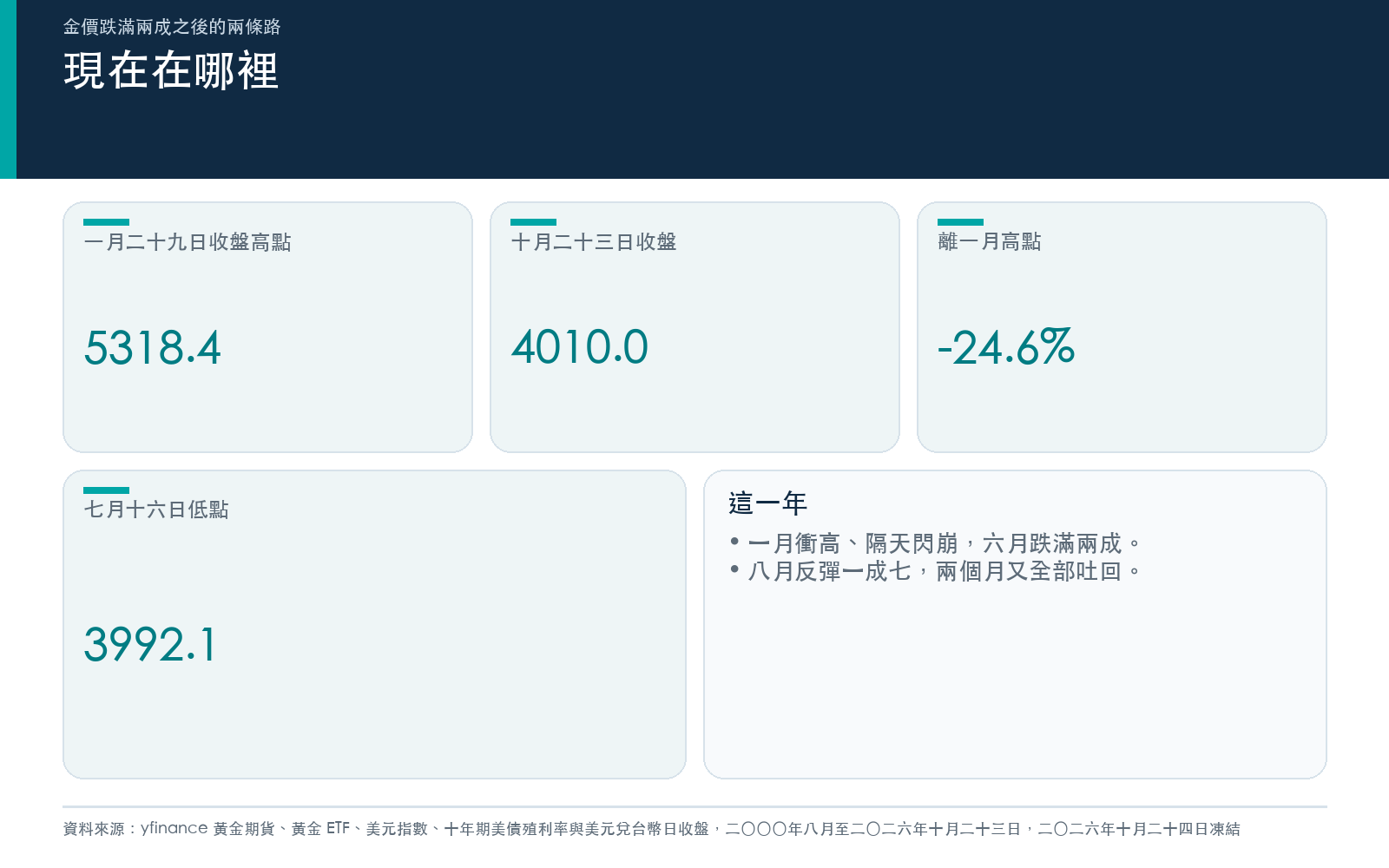
Task: Click the slide title 現在在哪裡
Action: tap(171, 71)
